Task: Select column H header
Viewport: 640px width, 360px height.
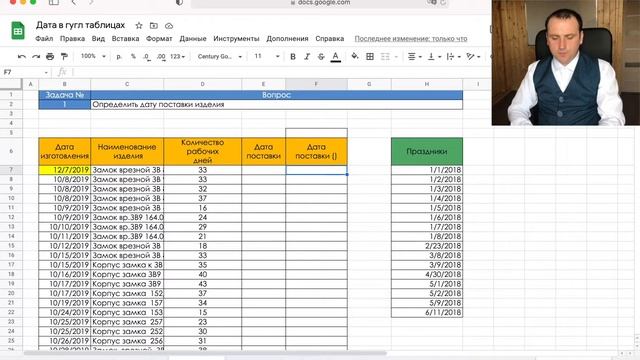Action: 427,84
